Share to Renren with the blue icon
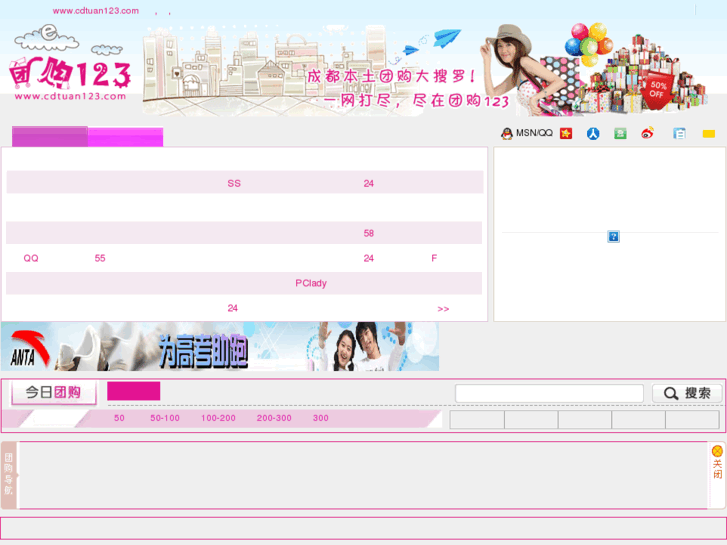Screen dimensions: 727x545 593,134
